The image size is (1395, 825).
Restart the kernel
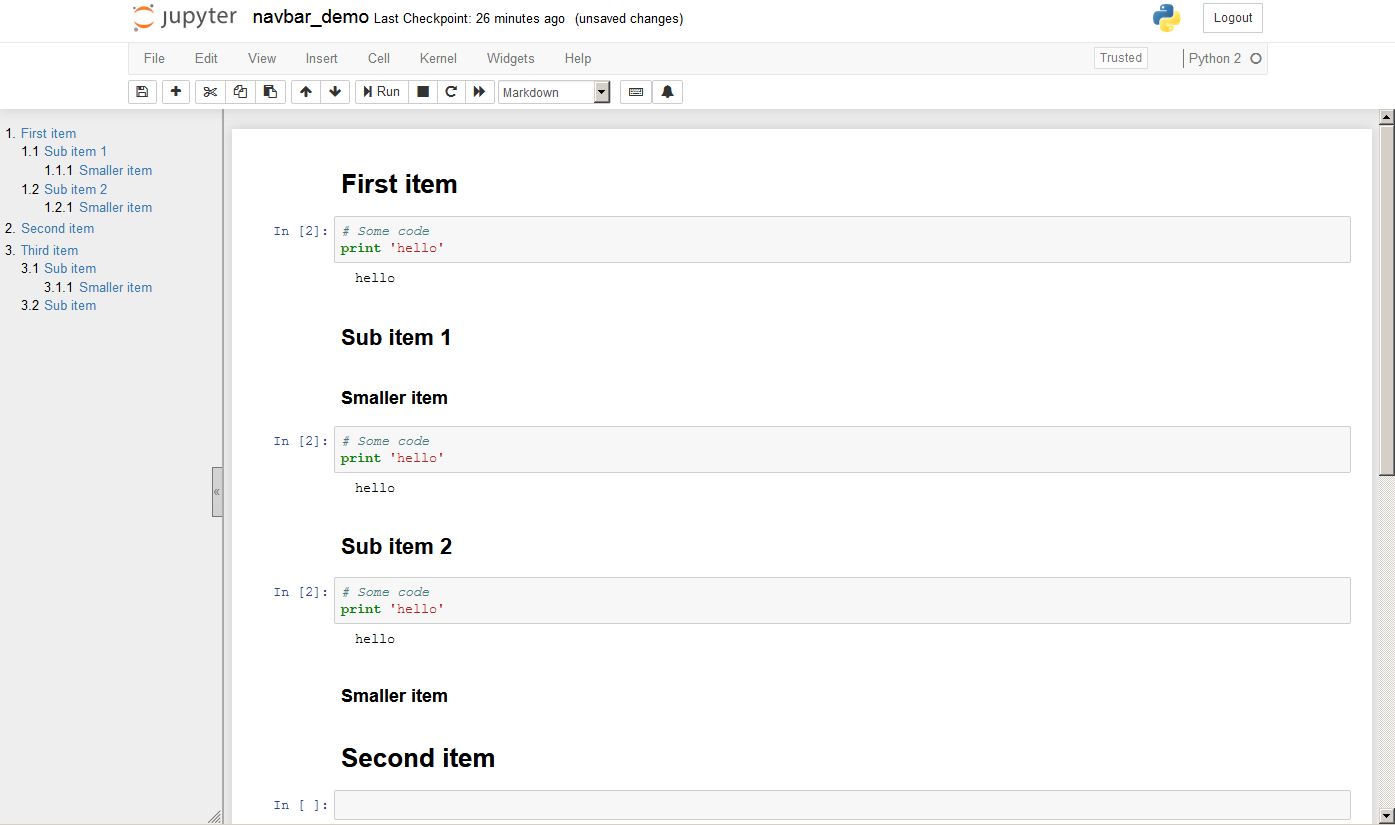(451, 91)
